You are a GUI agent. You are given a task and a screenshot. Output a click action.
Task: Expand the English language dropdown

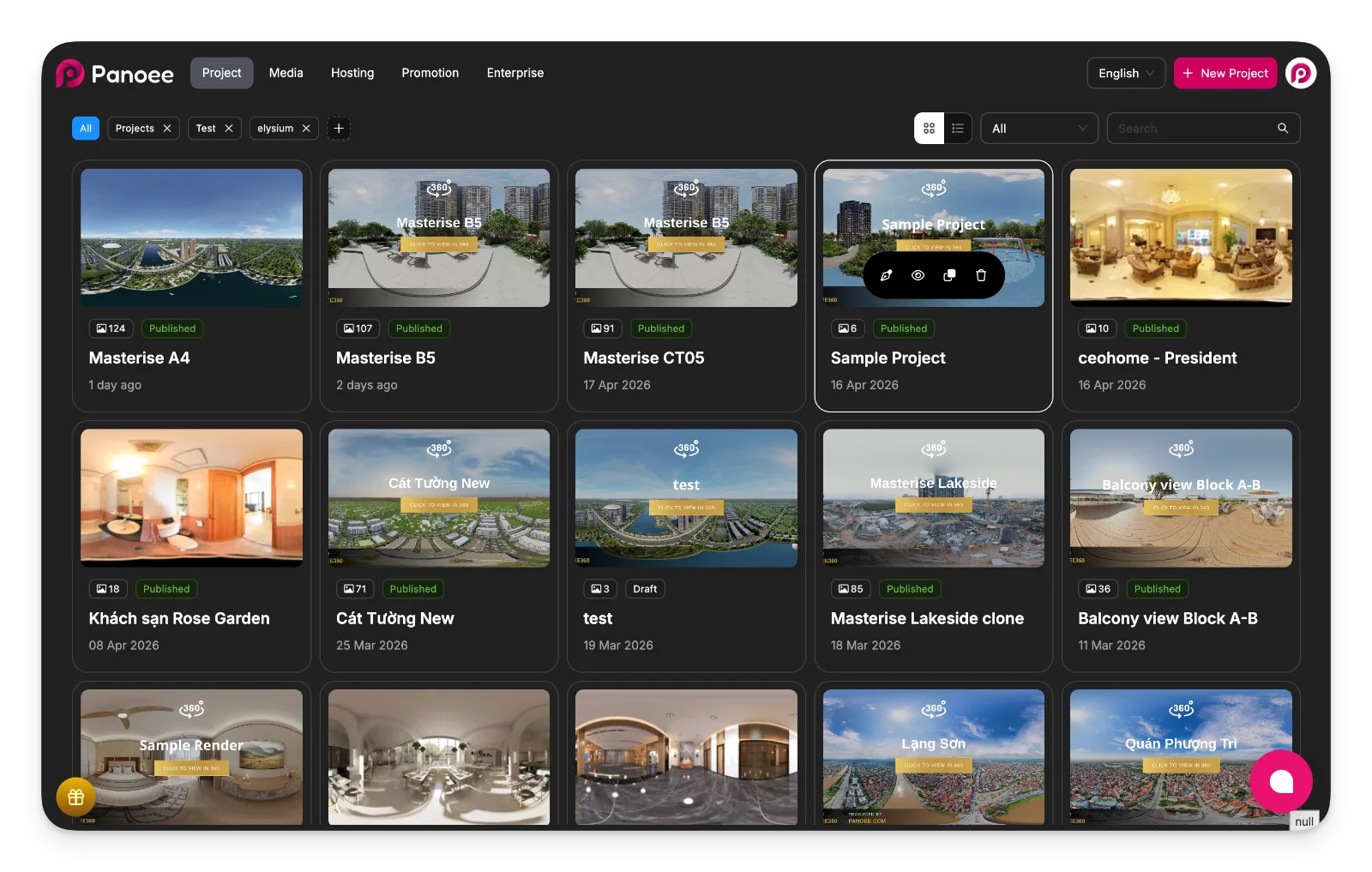point(1125,73)
